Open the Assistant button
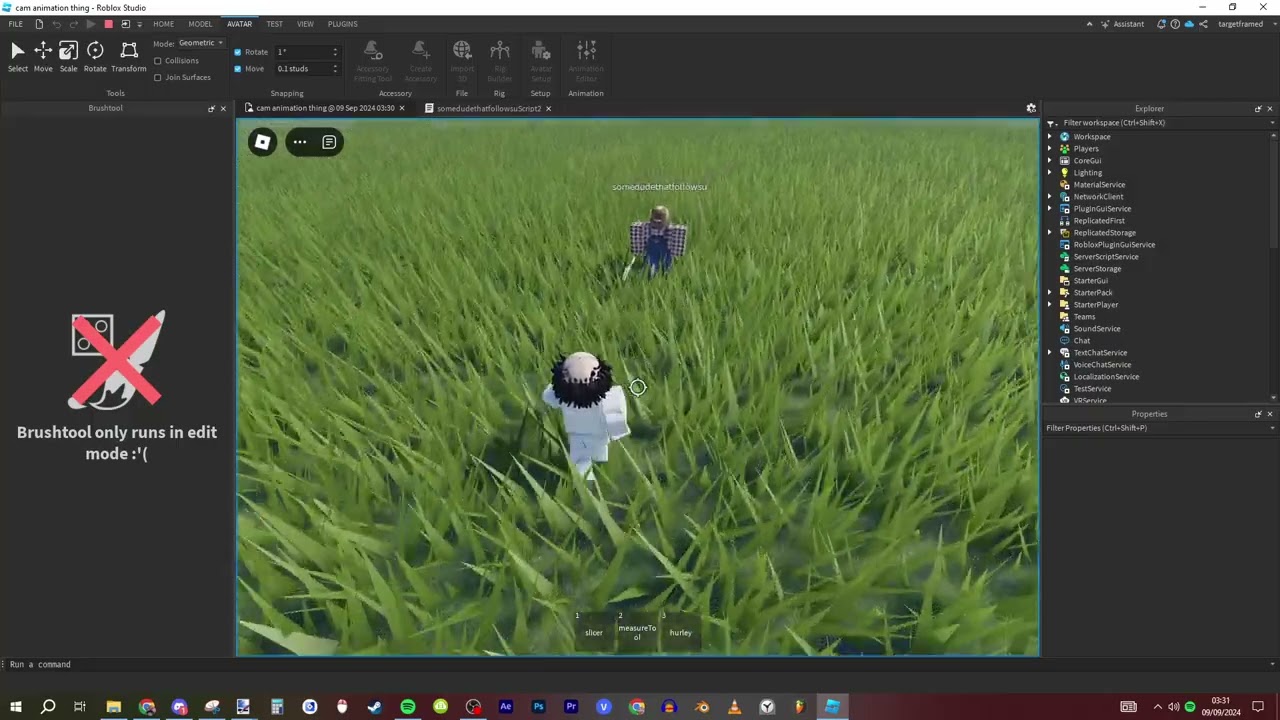1280x720 pixels. (x=1122, y=24)
